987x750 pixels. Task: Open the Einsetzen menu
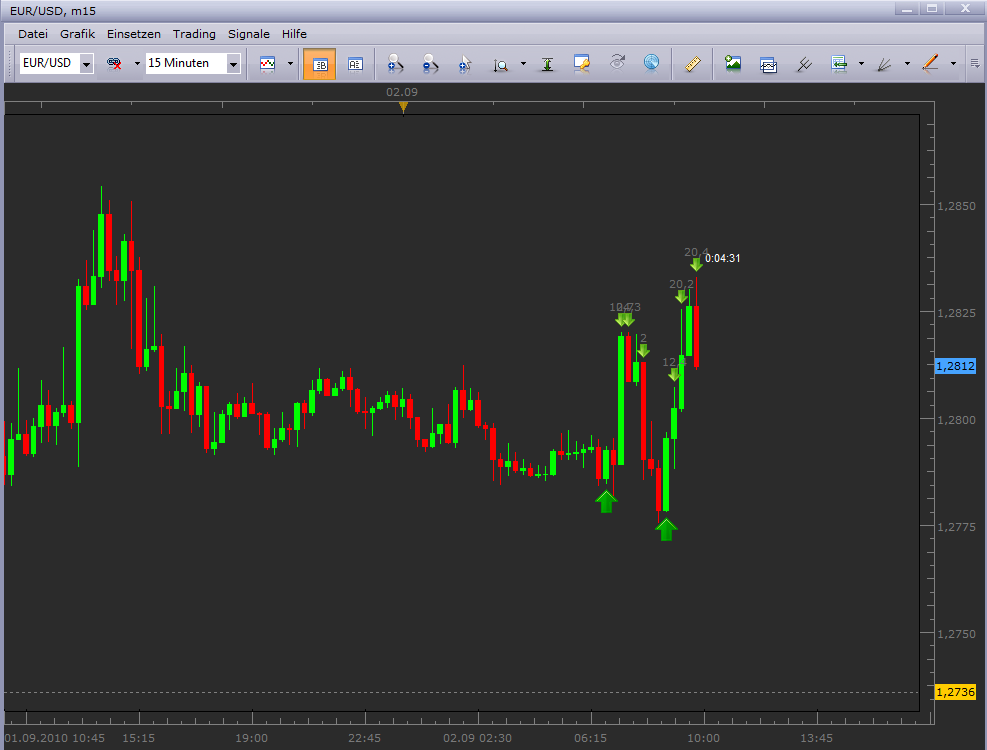click(x=133, y=34)
